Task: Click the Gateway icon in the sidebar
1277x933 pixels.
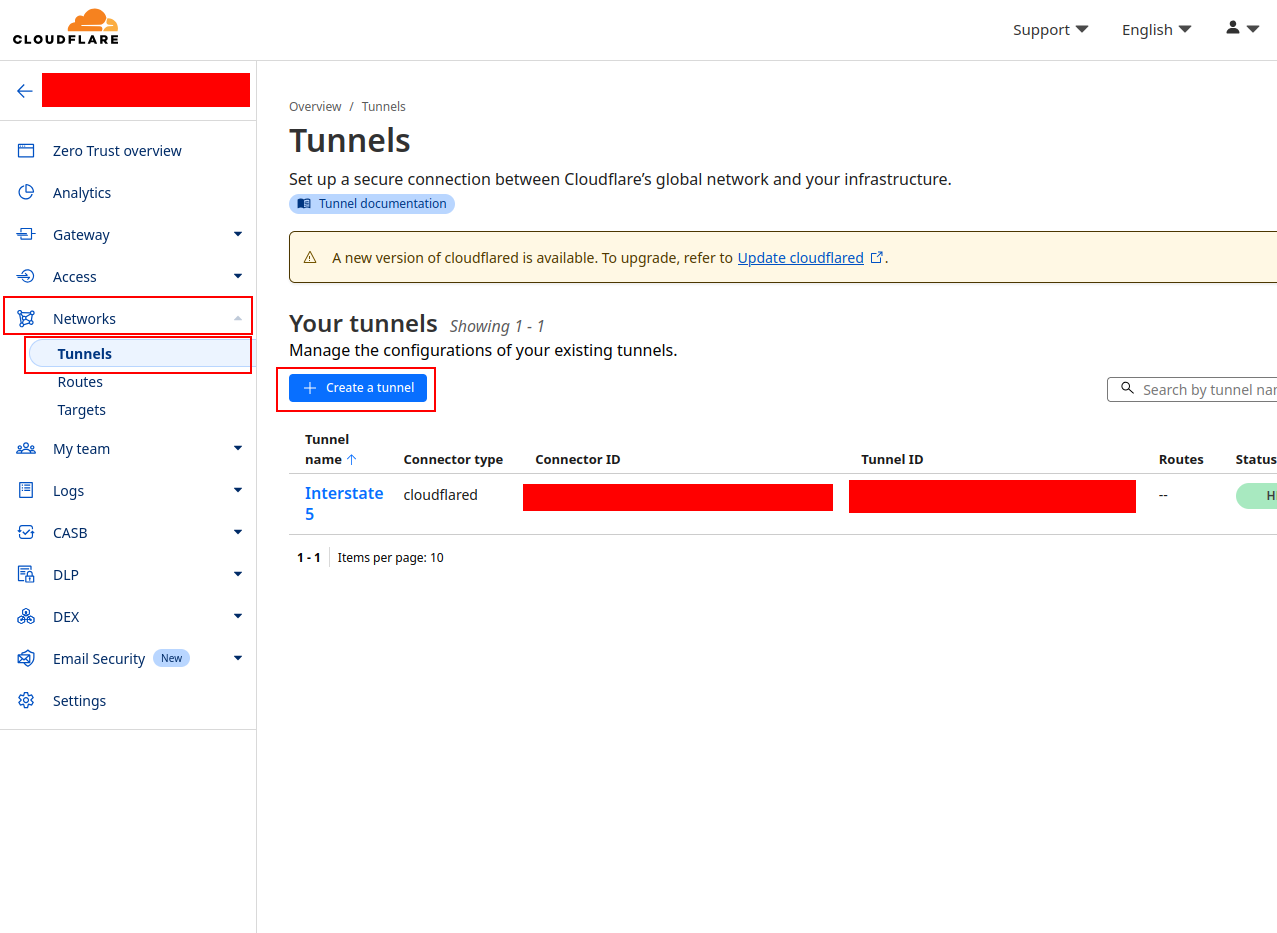Action: pos(26,235)
